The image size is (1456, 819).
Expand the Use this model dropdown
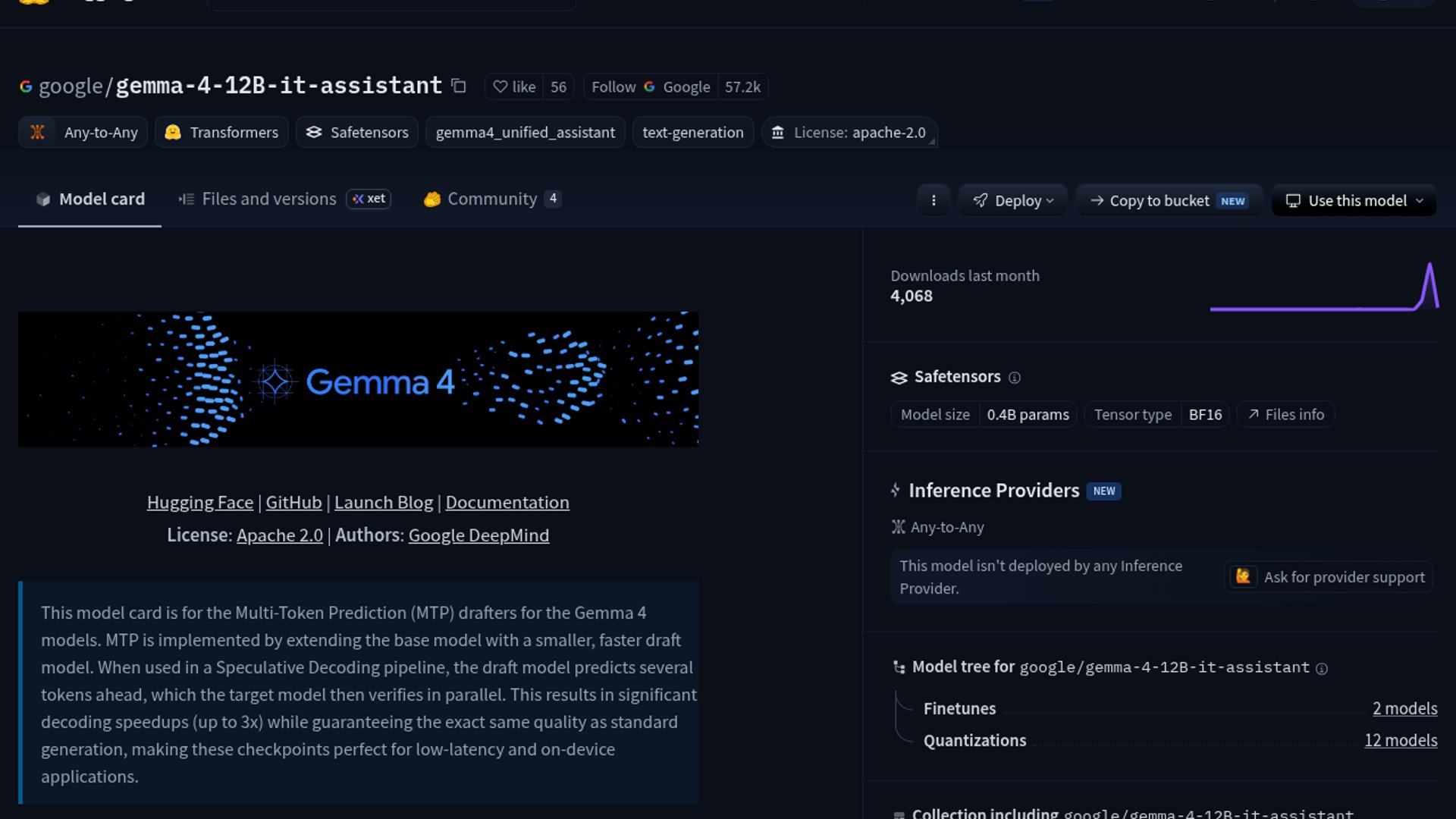[1354, 200]
